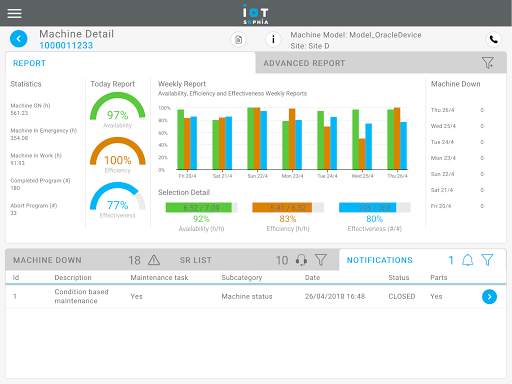Click machine ID 1000011233 link
This screenshot has height=384, width=512.
66,46
